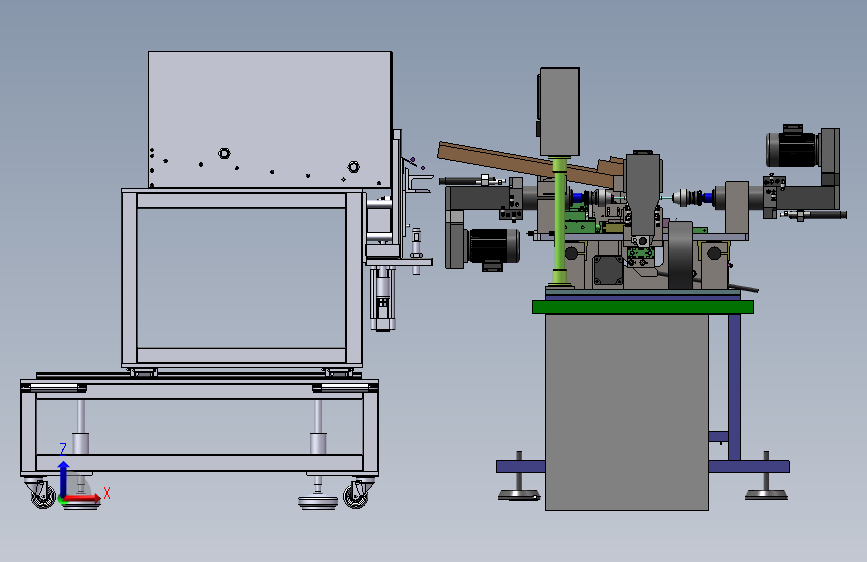Select the blue base beam at right foot
867x562 pixels.
pos(749,467)
